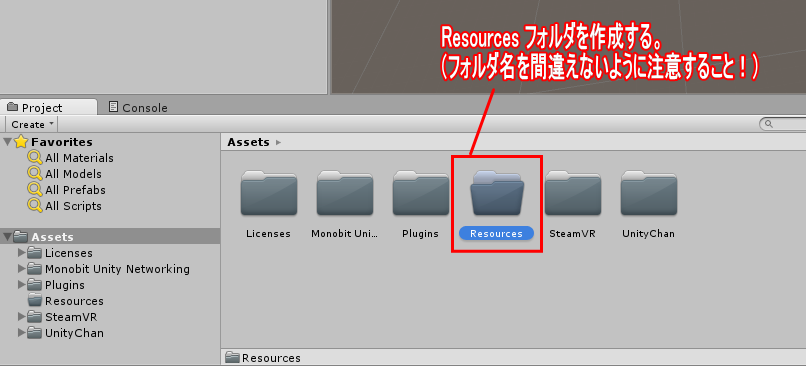Select the Plugins folder icon in grid
The image size is (806, 366).
(x=420, y=194)
